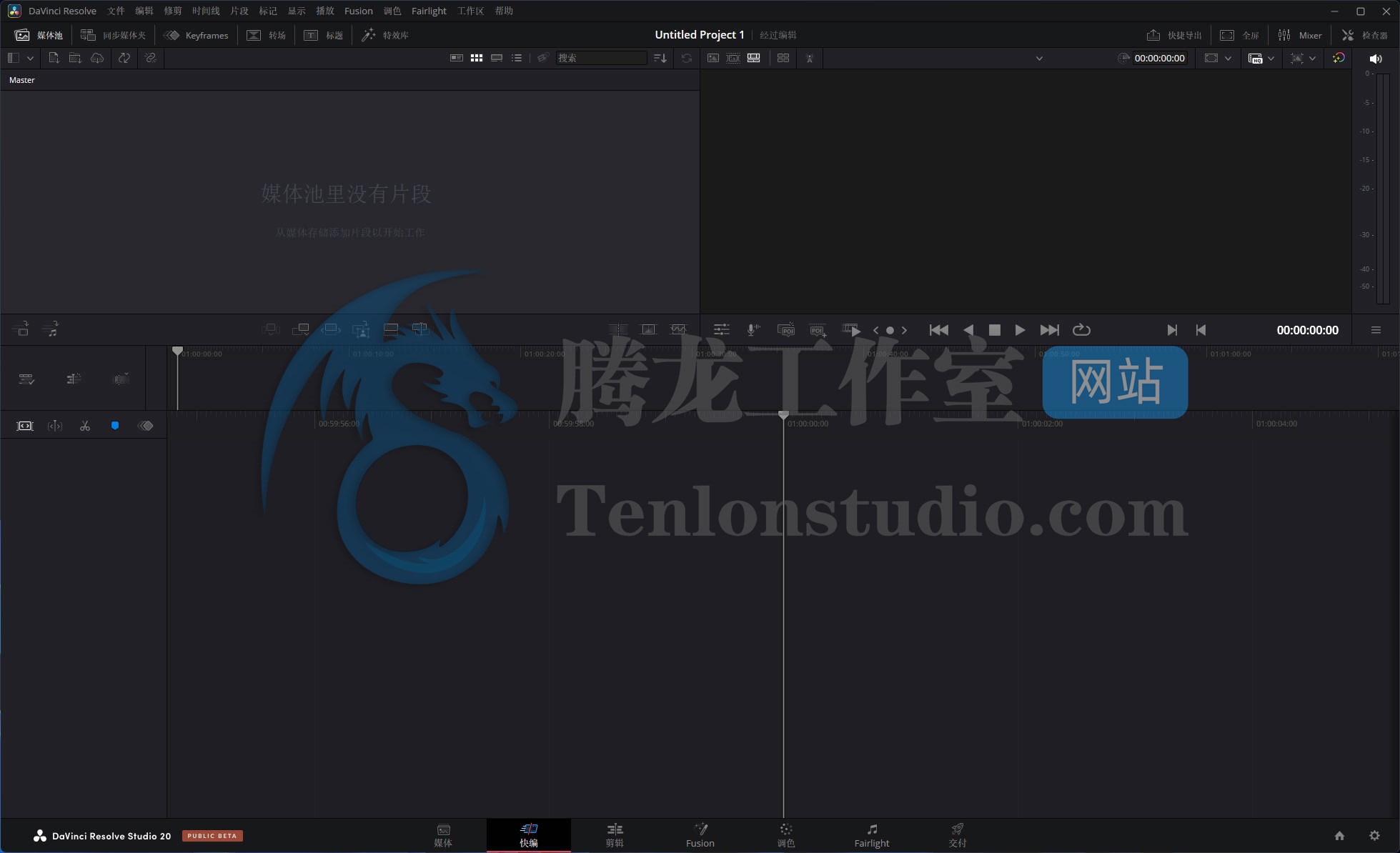This screenshot has width=1400, height=853.
Task: Expand the proxy HQ playback dropdown arrow
Action: click(x=1271, y=59)
